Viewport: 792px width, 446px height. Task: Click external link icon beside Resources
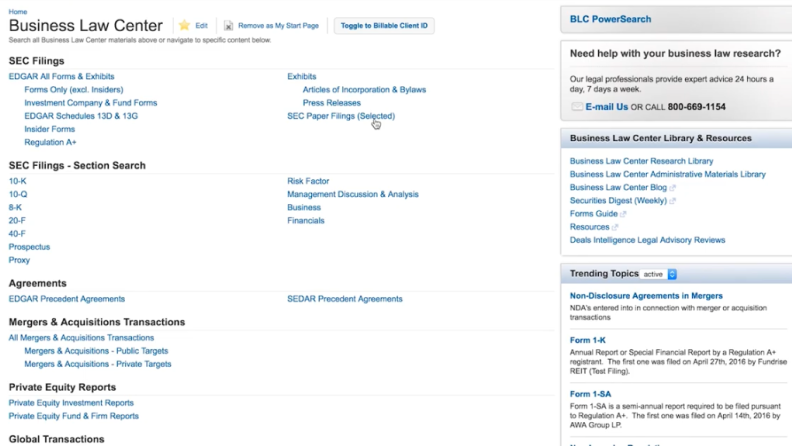[615, 227]
